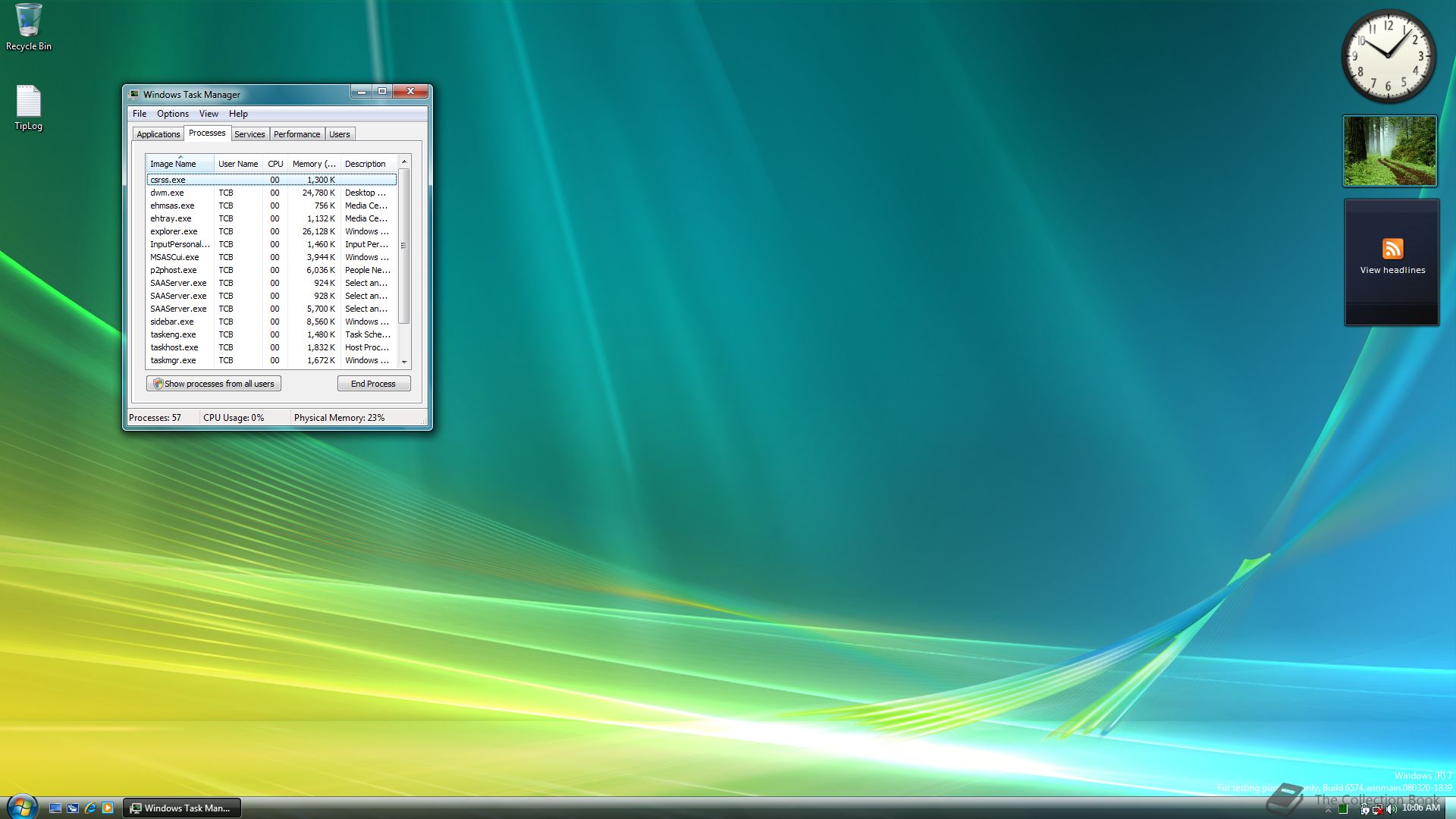Select the Processes tab

[x=207, y=133]
